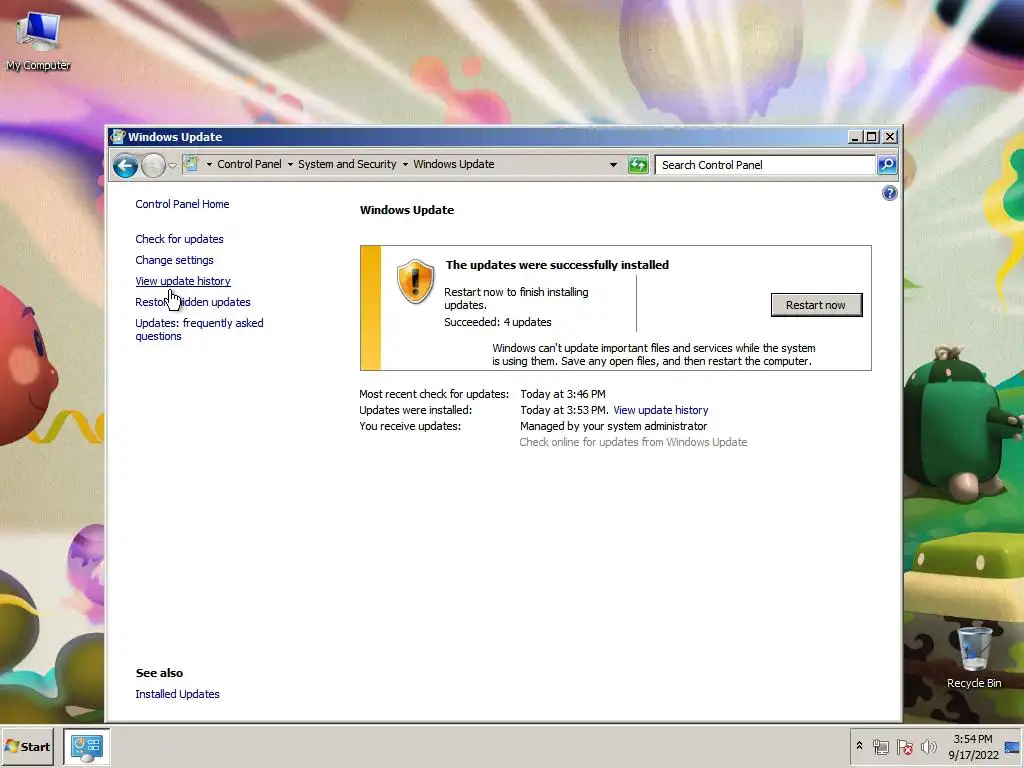Click the taskbar clock showing 3:54 PM

click(x=973, y=747)
